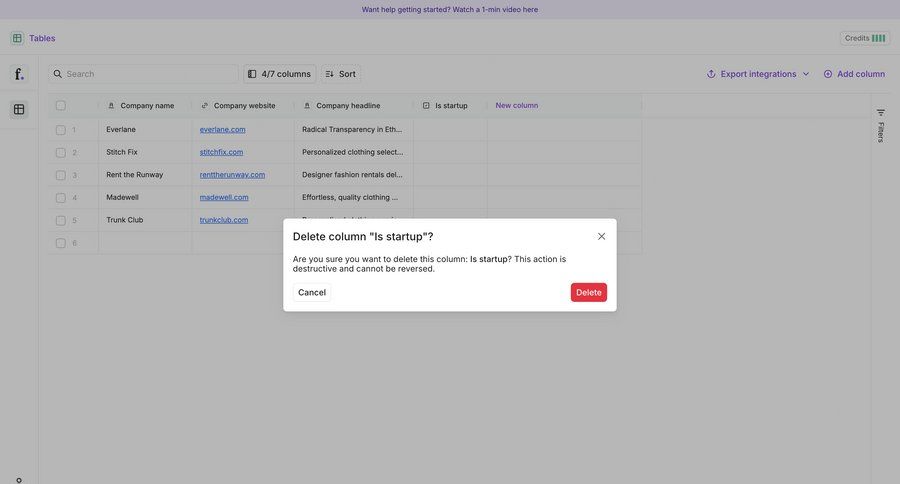900x484 pixels.
Task: Open the Sort options
Action: click(x=341, y=74)
